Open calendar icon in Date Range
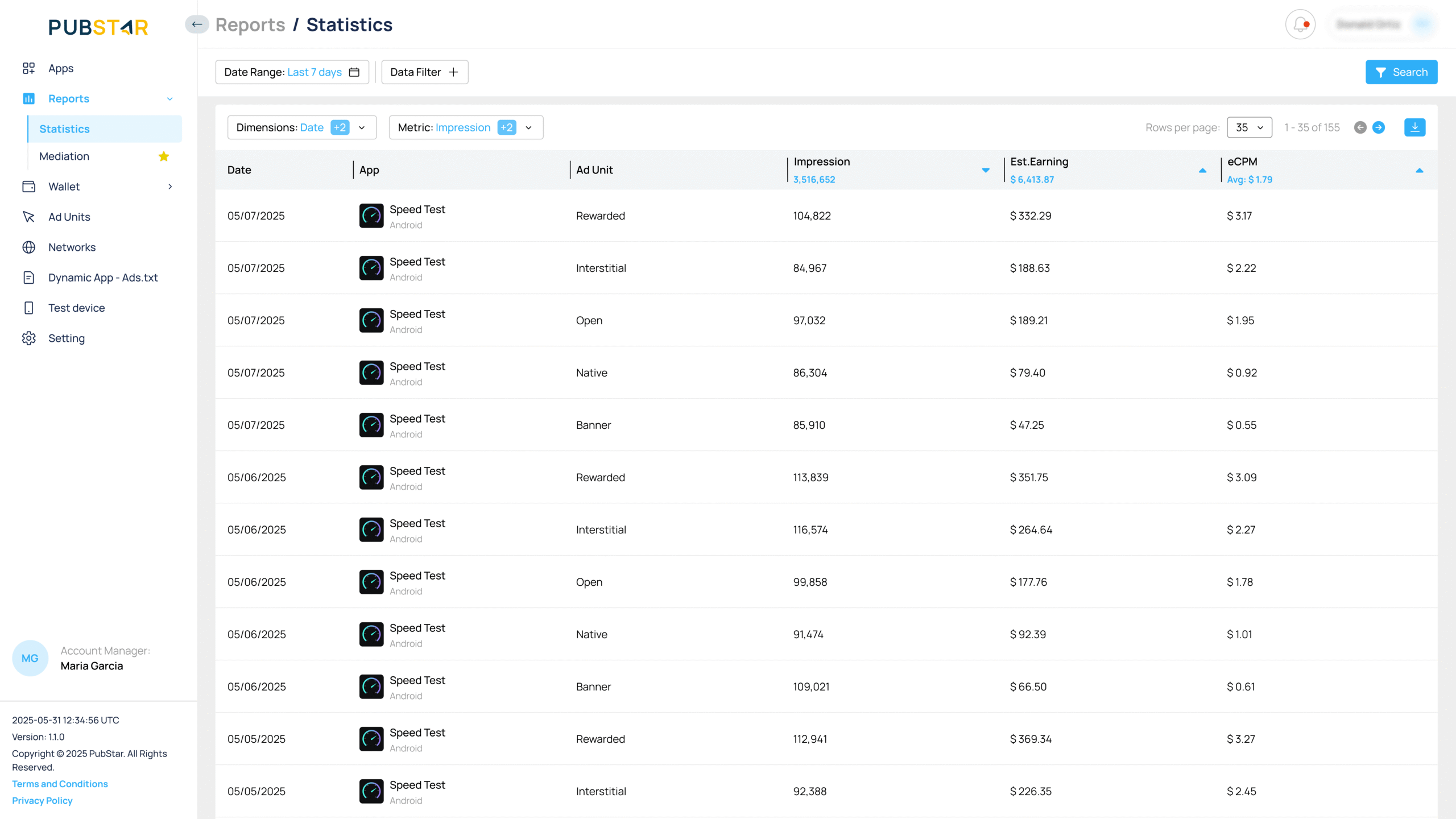Screen dimensions: 1456x819 click(354, 72)
